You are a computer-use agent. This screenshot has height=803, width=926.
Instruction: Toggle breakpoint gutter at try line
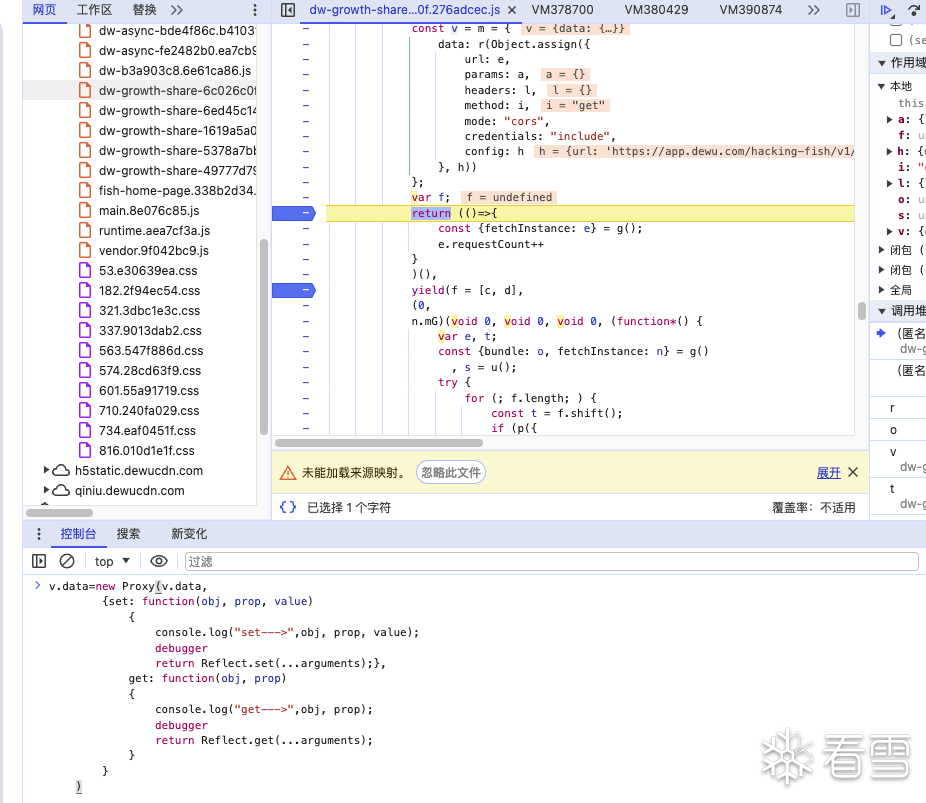[x=306, y=382]
